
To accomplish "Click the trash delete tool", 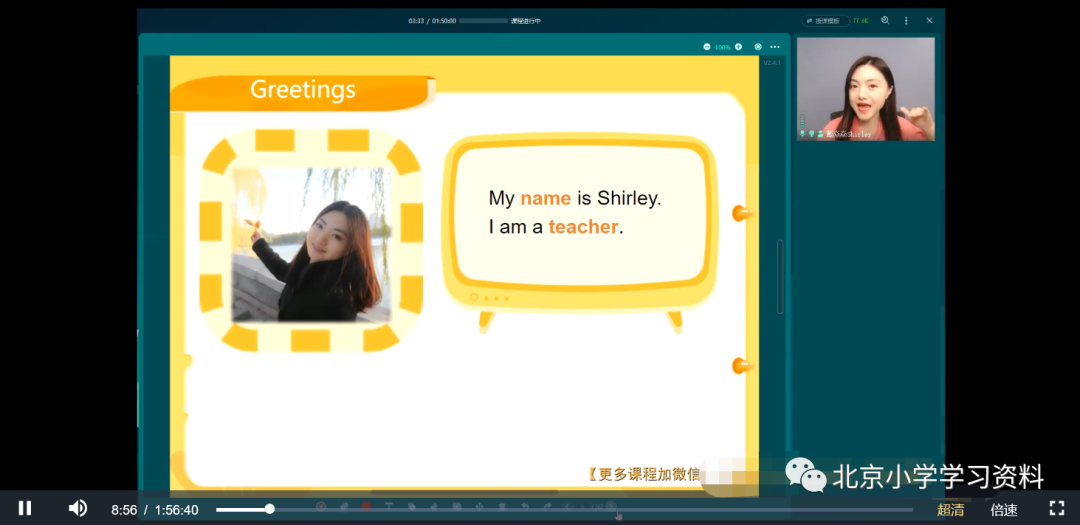I will (502, 506).
